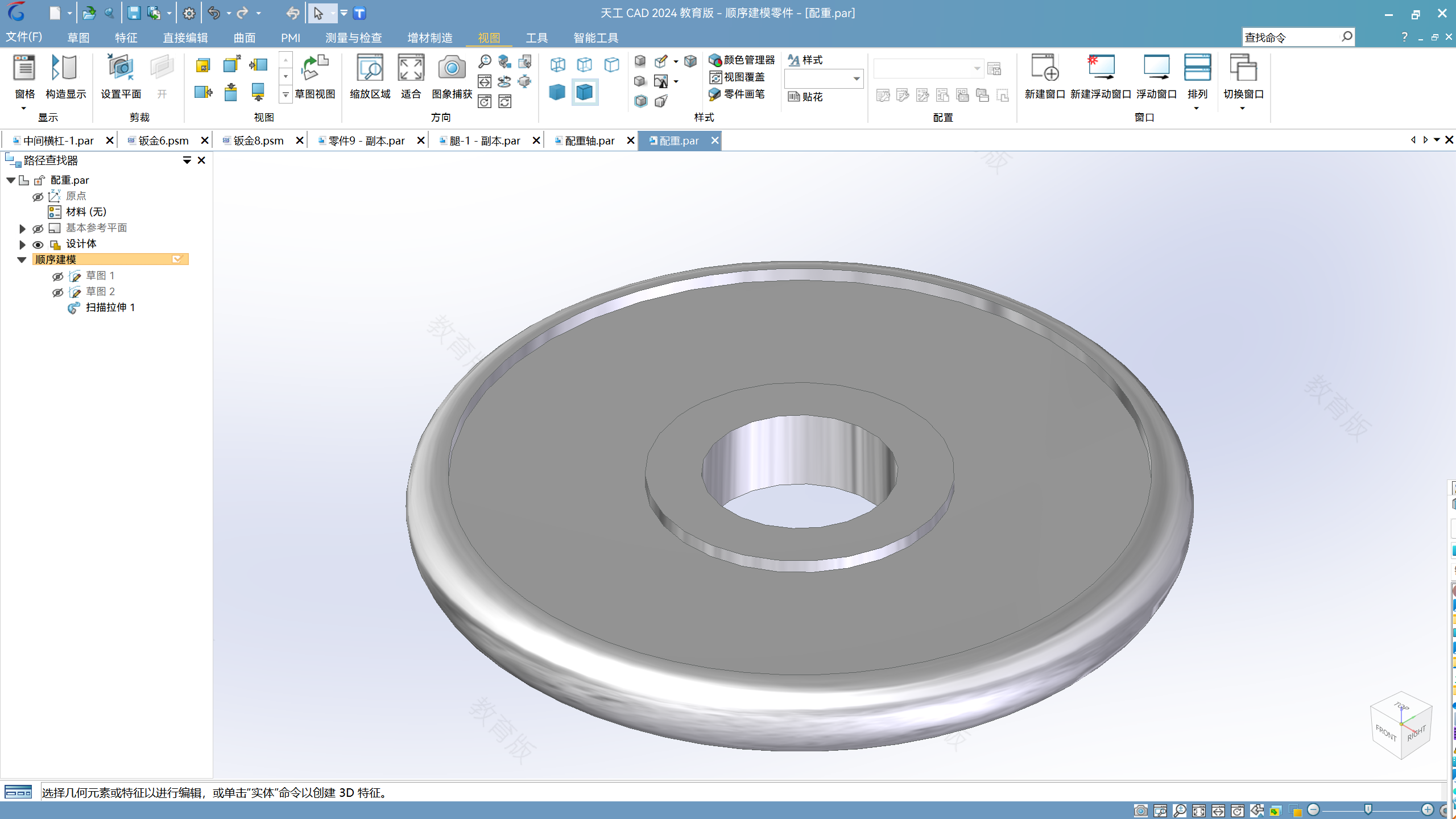Screen dimensions: 1456x819
Task: Click the Open file icon
Action: point(89,13)
